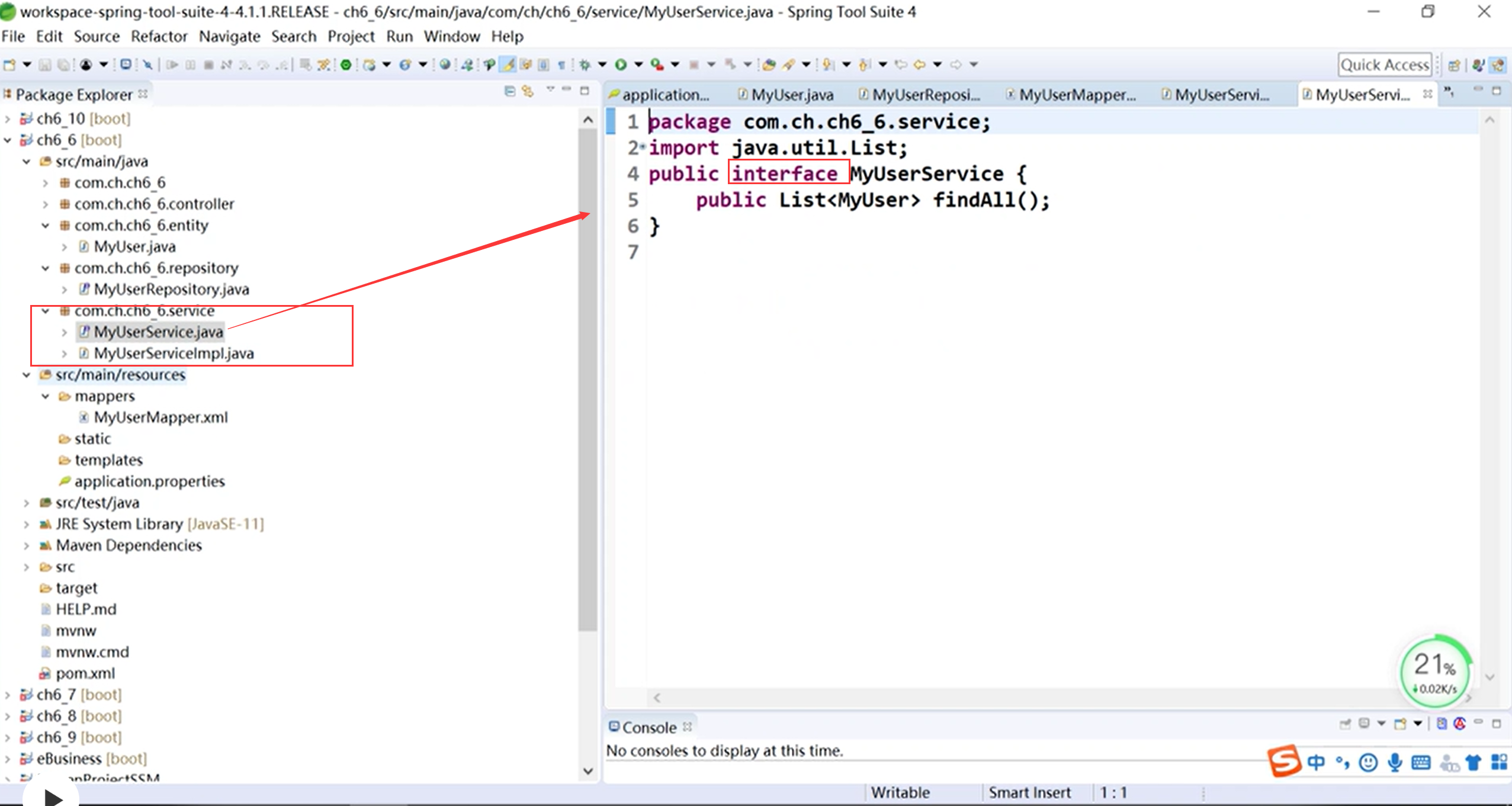Toggle Show Whitespace Characters pilcrow icon

point(561,65)
